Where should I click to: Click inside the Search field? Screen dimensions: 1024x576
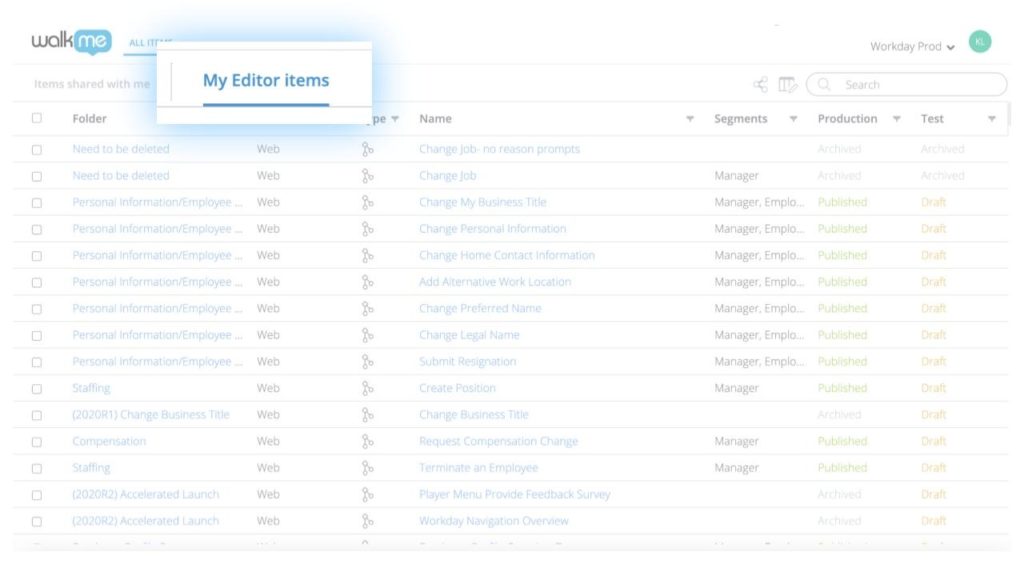click(x=900, y=84)
